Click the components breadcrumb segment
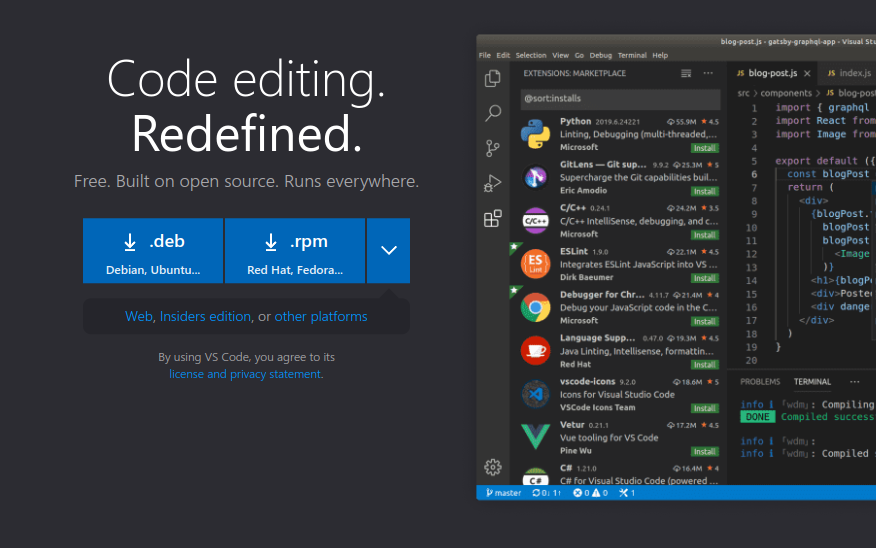 [785, 93]
